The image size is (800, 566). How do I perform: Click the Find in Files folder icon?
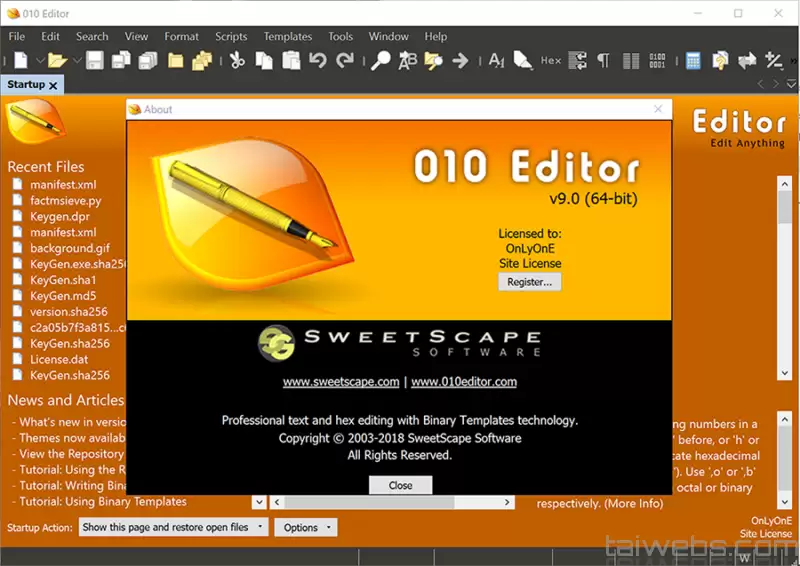point(434,60)
